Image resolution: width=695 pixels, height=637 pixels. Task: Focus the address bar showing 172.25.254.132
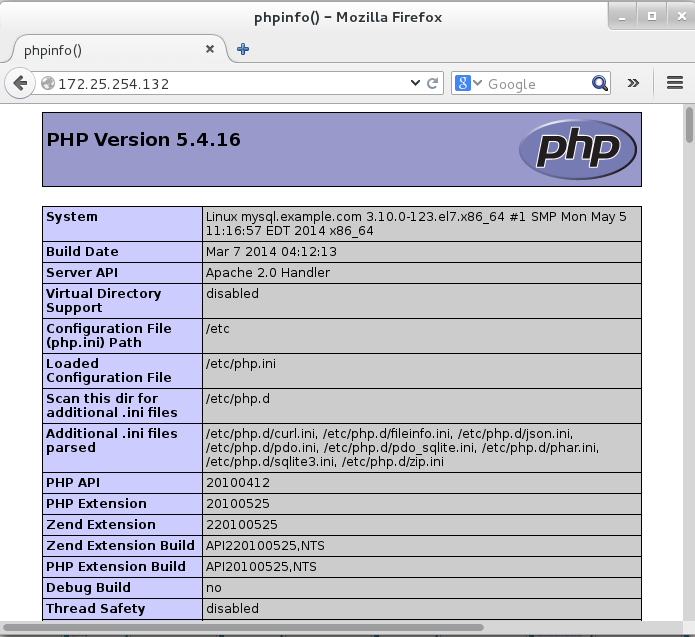point(230,83)
